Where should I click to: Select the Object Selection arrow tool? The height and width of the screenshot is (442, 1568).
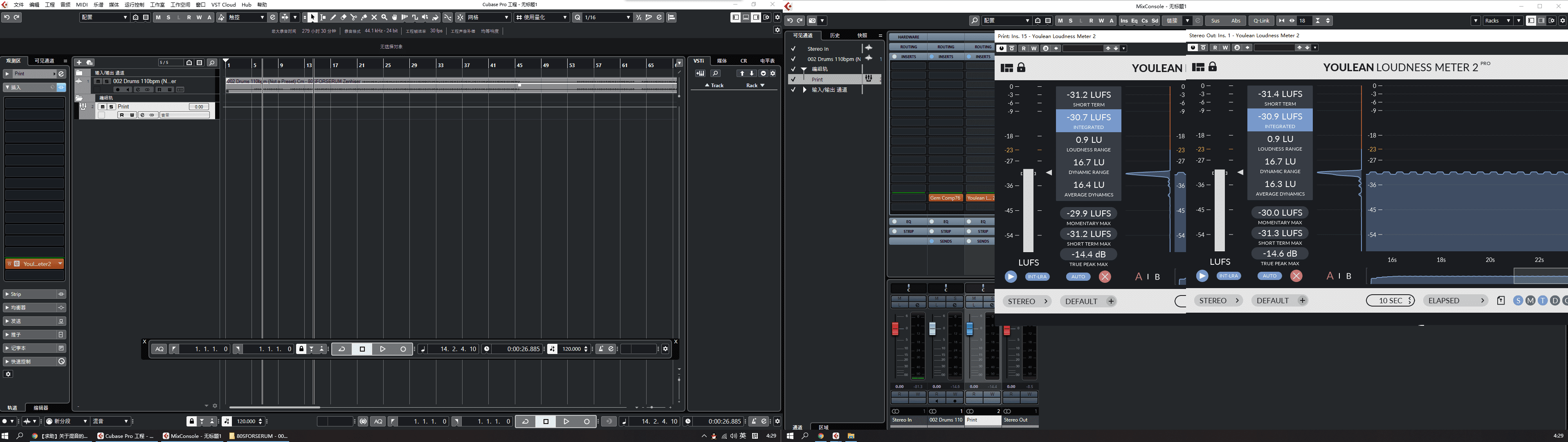tap(312, 18)
